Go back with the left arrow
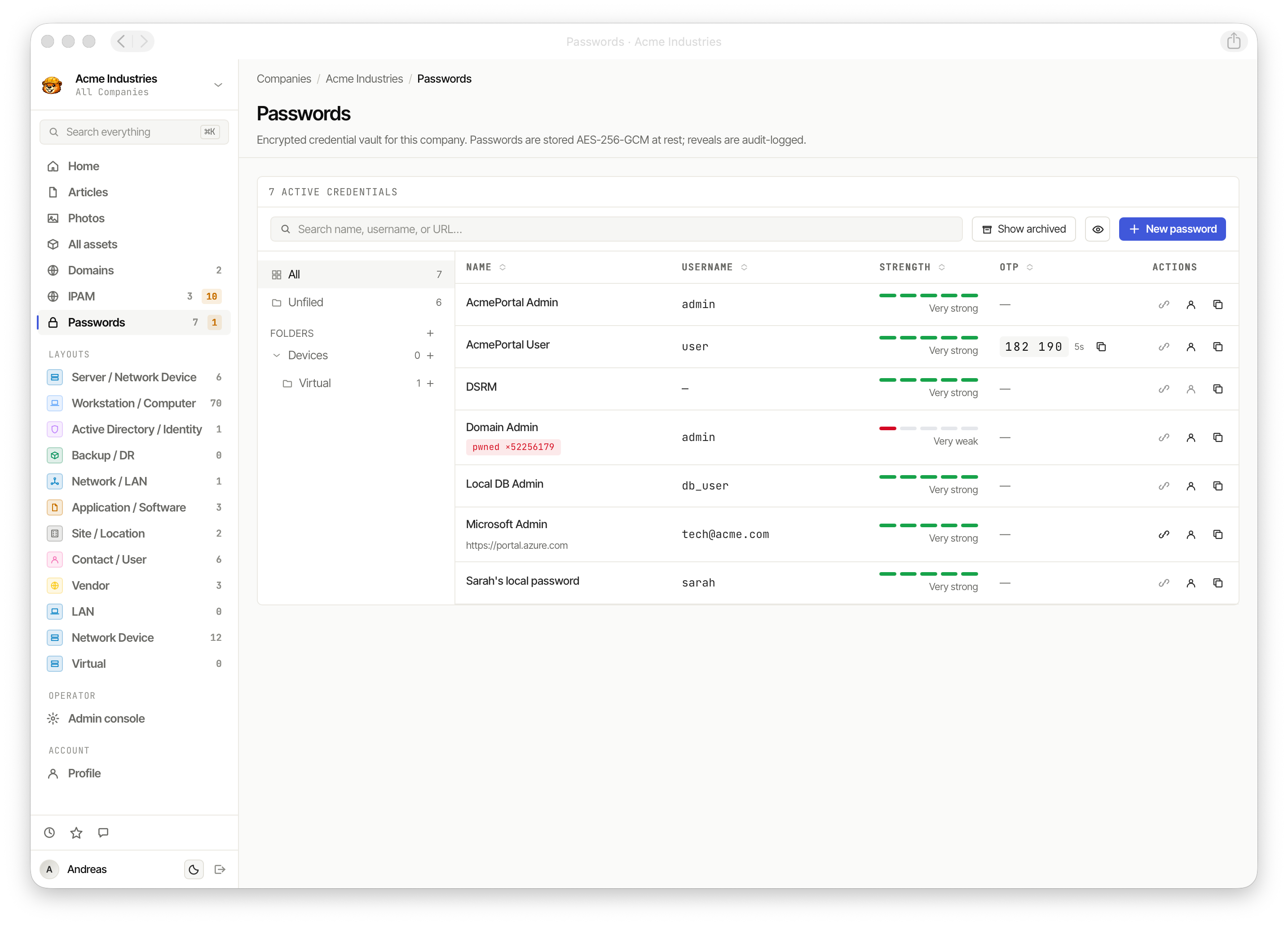Screen dimensions: 1288x926 point(121,41)
